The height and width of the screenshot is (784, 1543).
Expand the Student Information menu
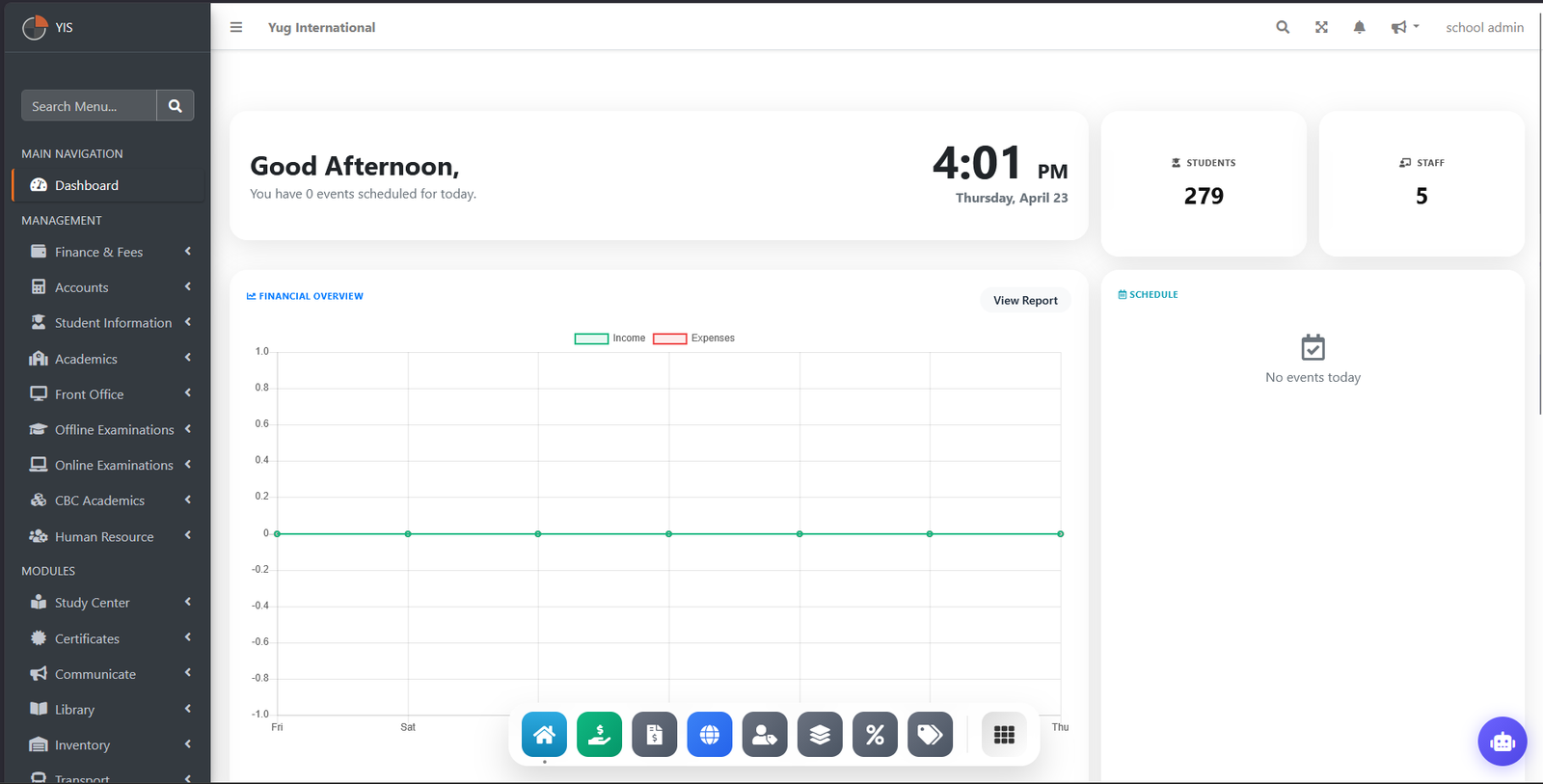(x=110, y=323)
